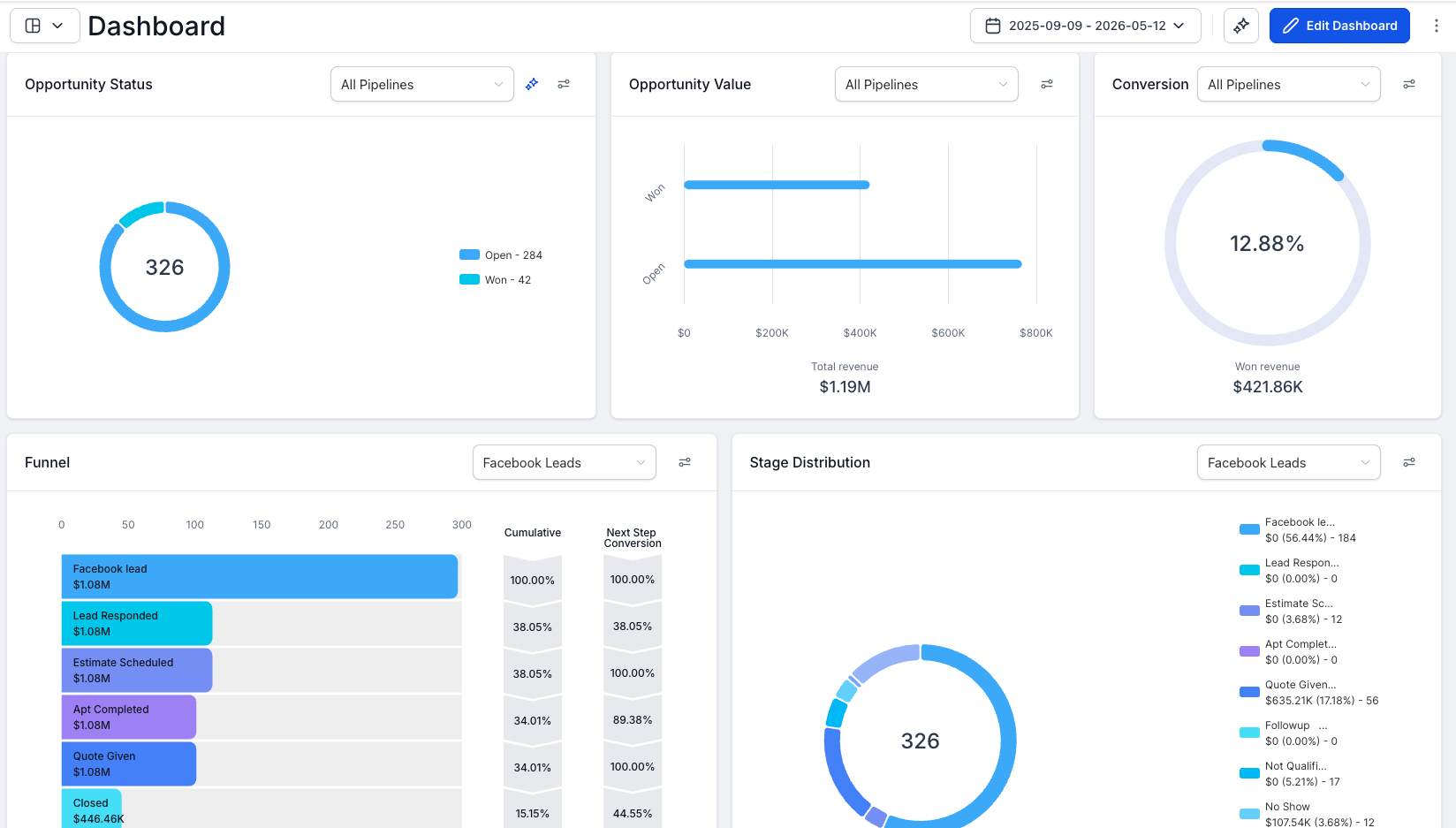Click the Apt Completed funnel bar

tap(129, 717)
